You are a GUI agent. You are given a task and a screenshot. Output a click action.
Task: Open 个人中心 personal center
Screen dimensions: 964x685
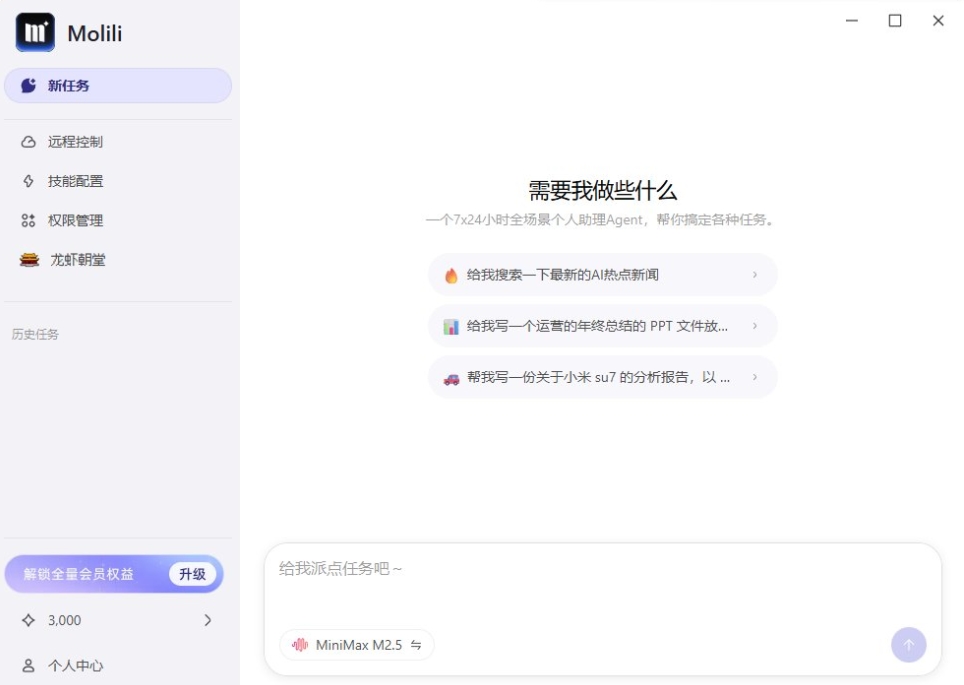(118, 665)
